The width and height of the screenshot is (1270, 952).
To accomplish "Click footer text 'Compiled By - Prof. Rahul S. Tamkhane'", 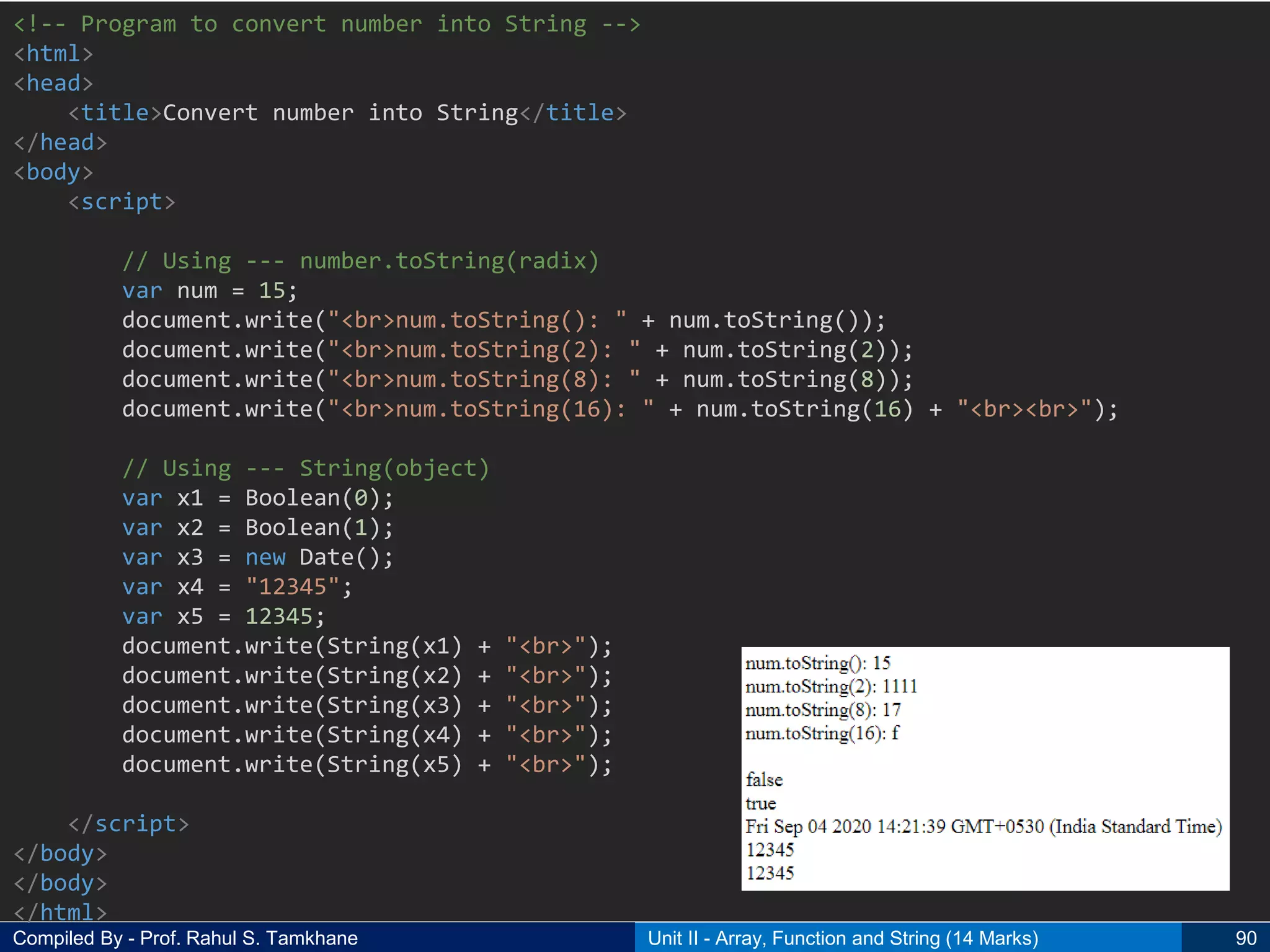I will 185,938.
